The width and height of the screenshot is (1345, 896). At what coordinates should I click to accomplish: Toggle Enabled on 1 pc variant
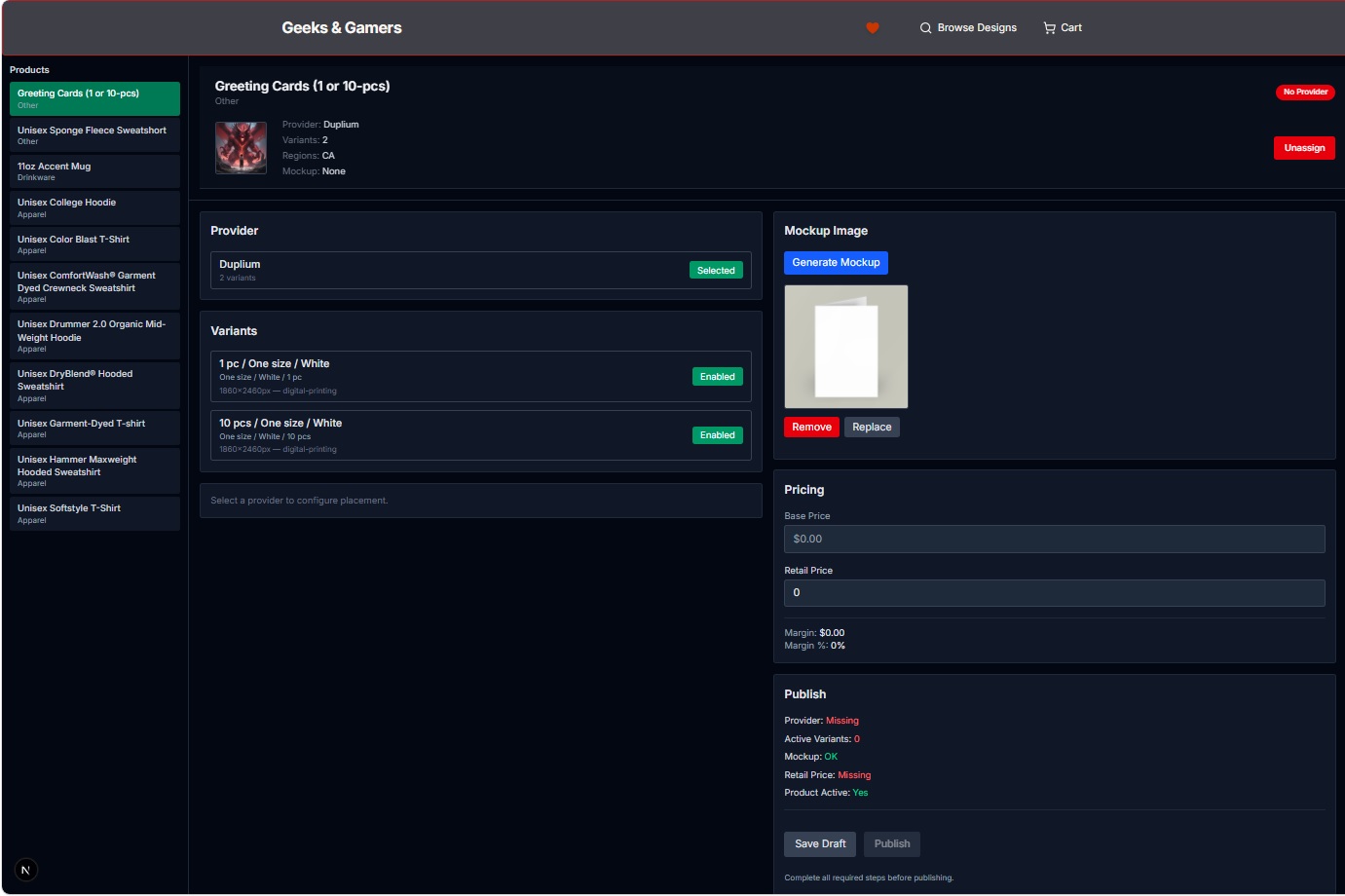[717, 377]
